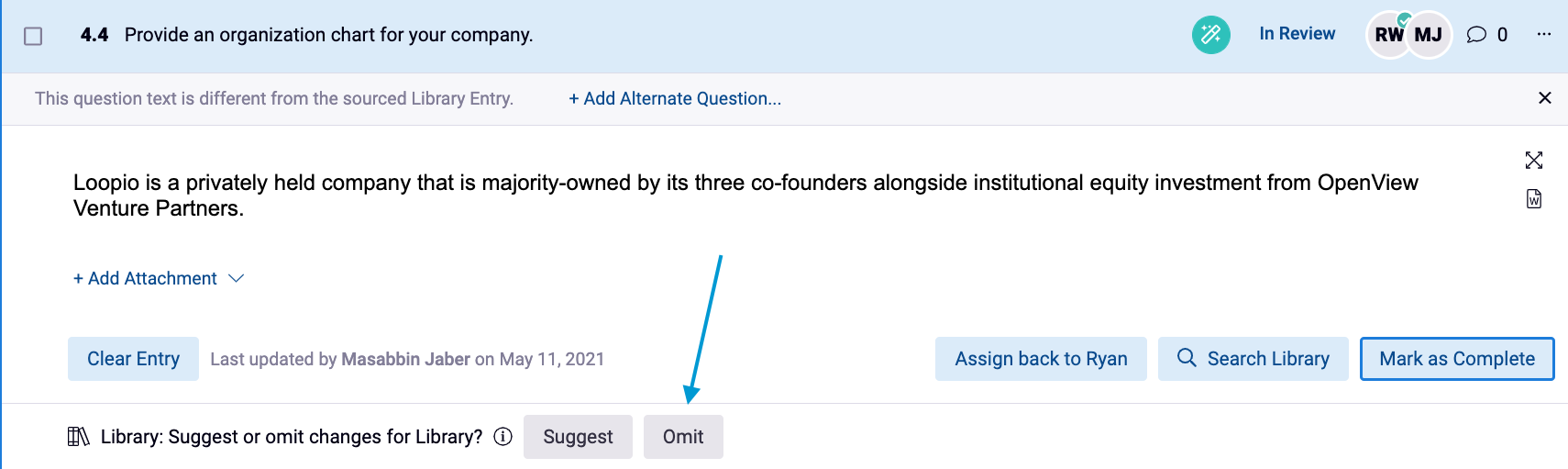Screen dimensions: 1568x469
Task: Click the Add Attachment link
Action: (145, 278)
